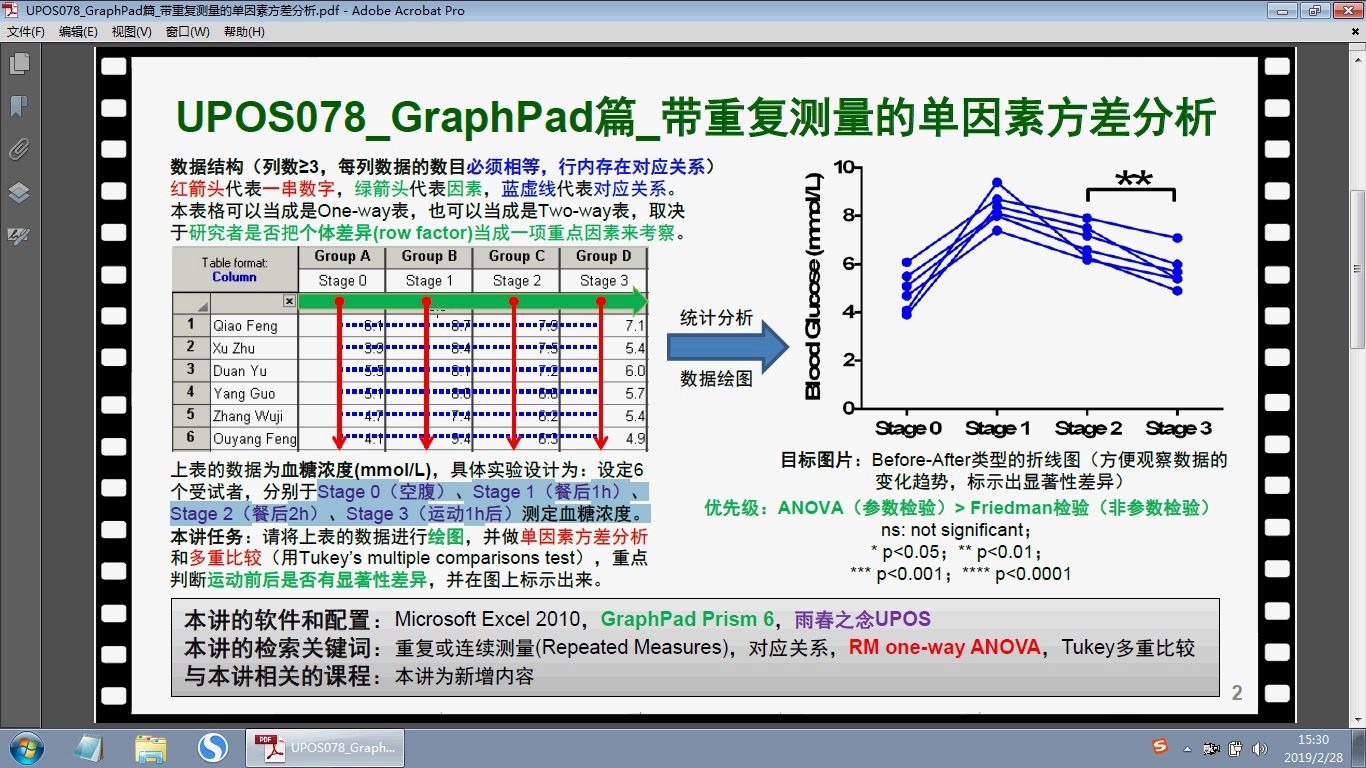Open the 窗口(W) menu
The width and height of the screenshot is (1366, 768).
pos(186,31)
